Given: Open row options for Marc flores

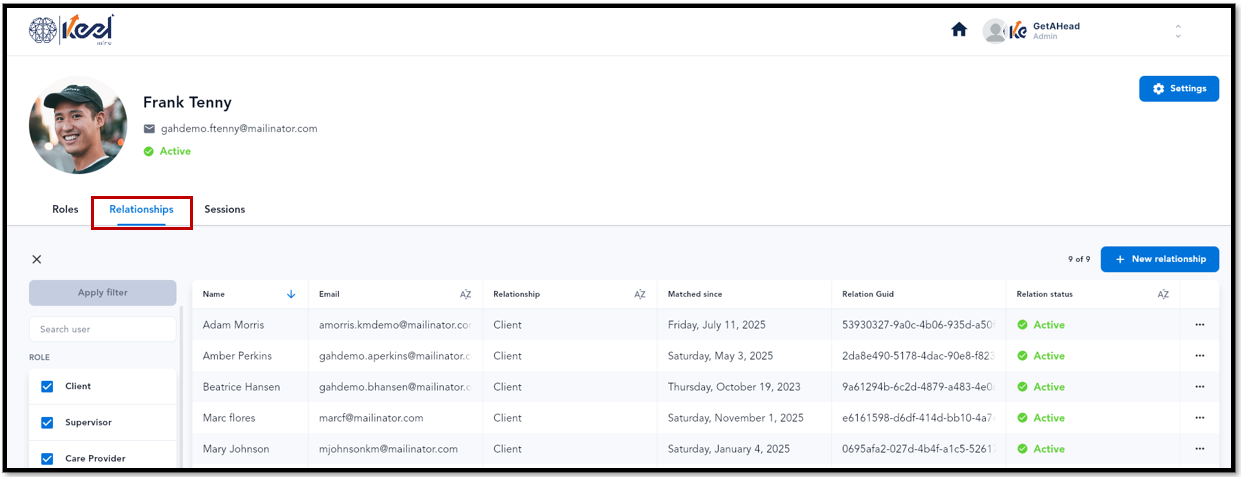Looking at the screenshot, I should [x=1199, y=418].
